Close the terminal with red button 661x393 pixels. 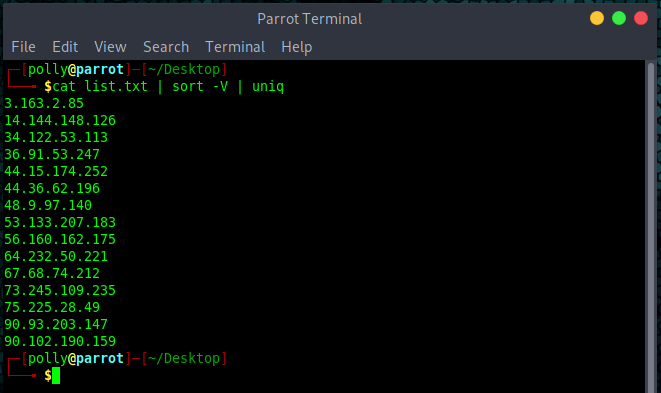pos(640,19)
